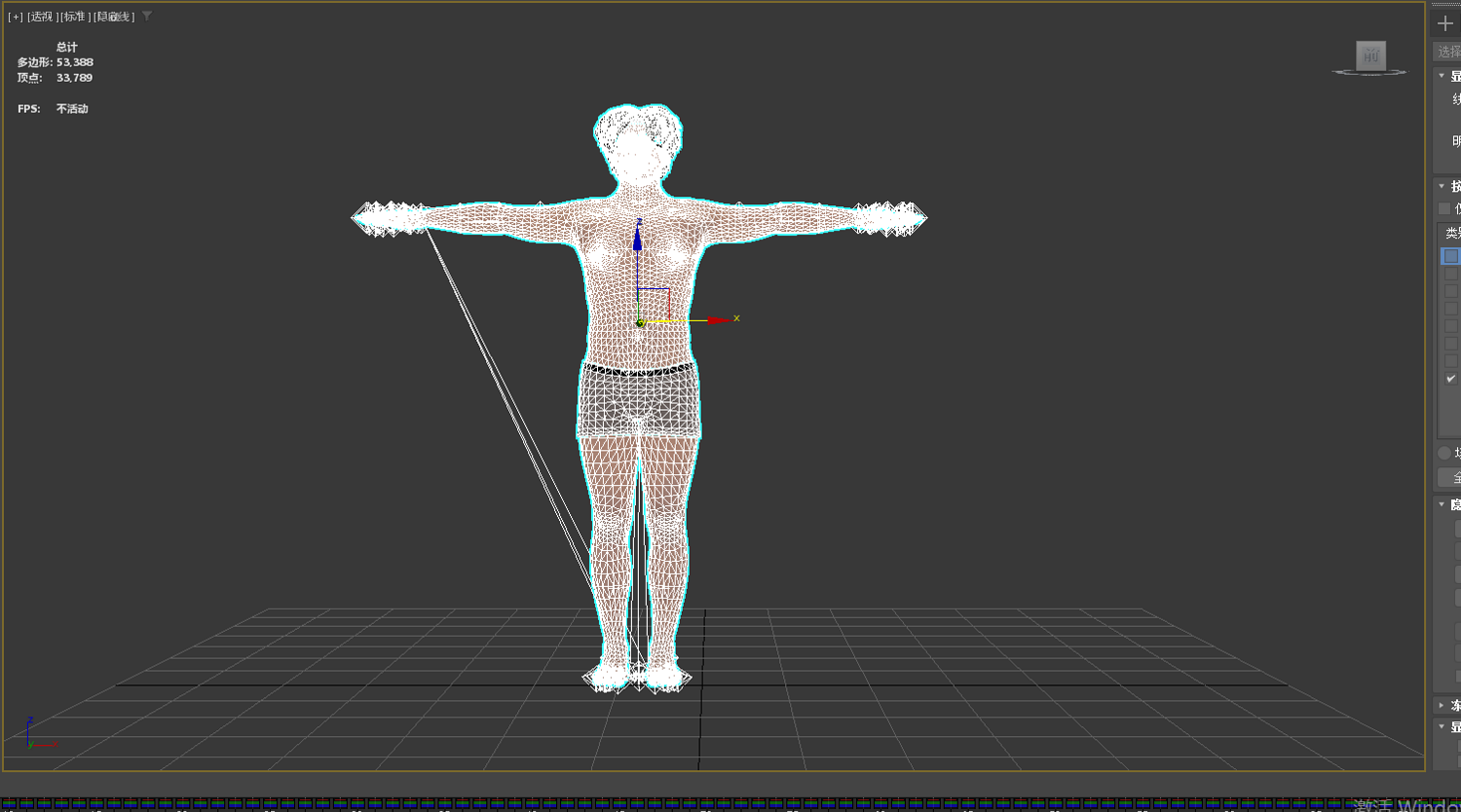Viewport: 1461px width, 812px height.
Task: Click the 选择 object name field
Action: (x=1447, y=52)
